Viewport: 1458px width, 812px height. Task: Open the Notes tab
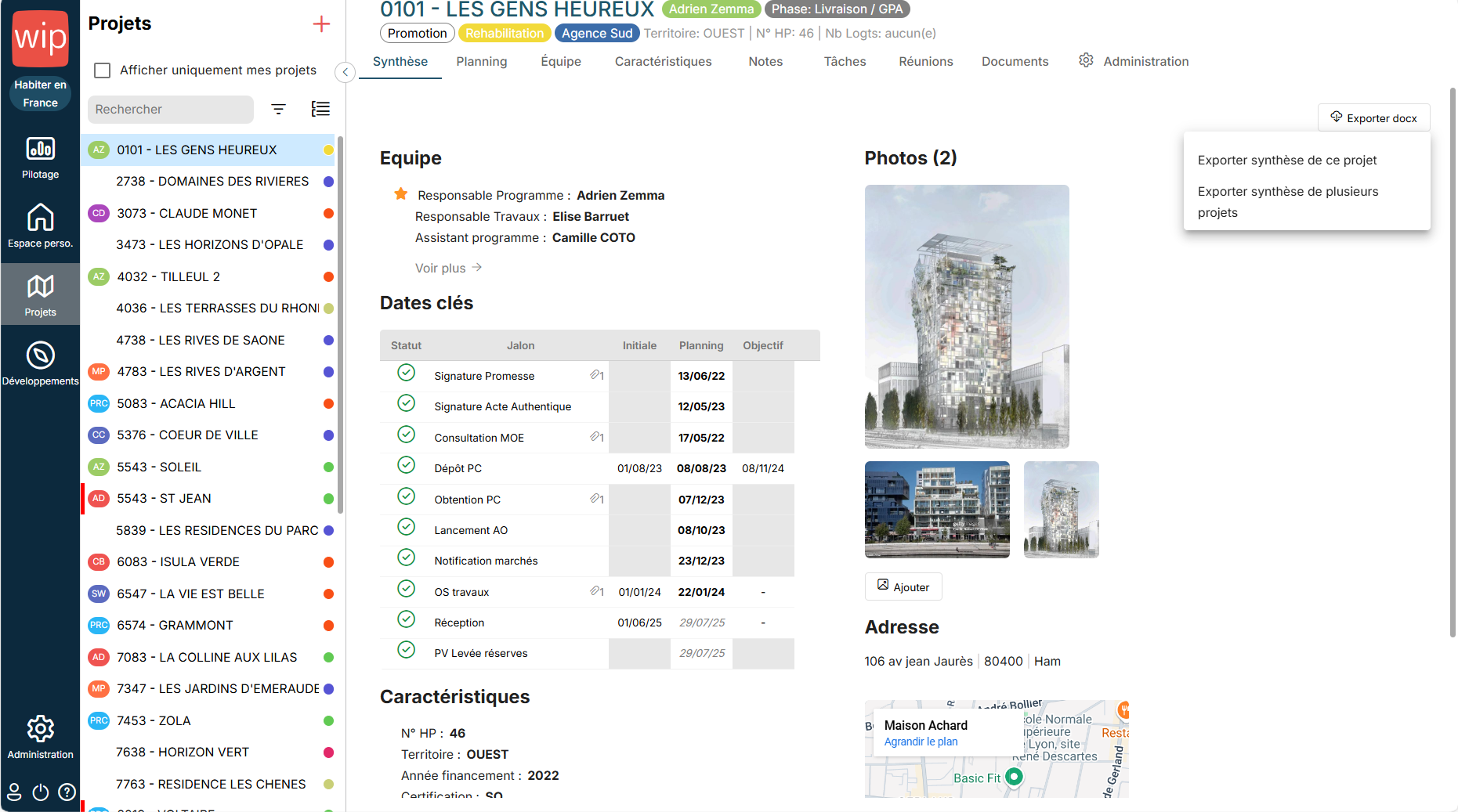click(x=765, y=61)
